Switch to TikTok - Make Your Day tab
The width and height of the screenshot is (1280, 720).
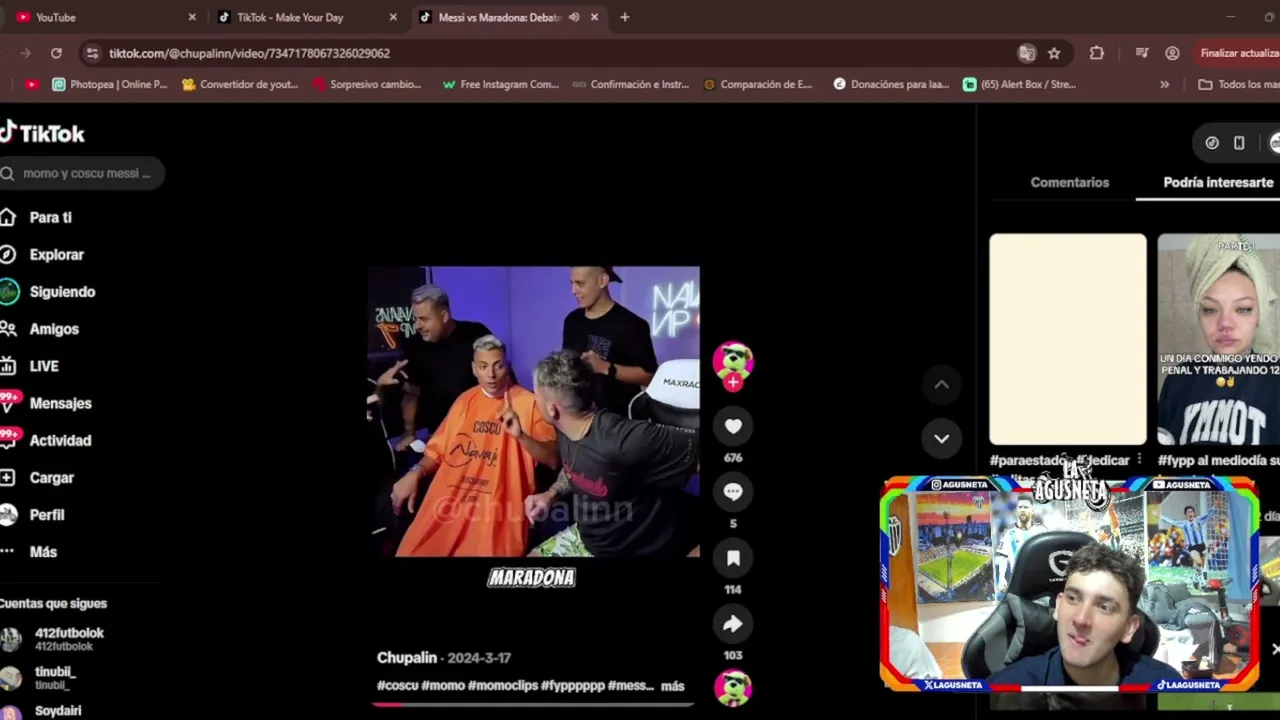tap(306, 17)
